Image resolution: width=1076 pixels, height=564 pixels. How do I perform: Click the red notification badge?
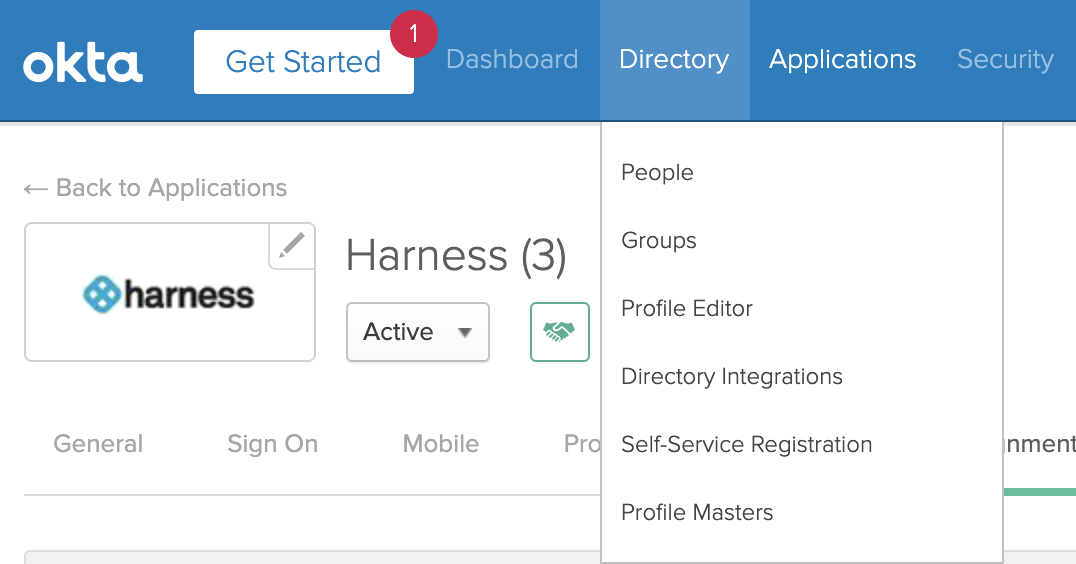[414, 34]
